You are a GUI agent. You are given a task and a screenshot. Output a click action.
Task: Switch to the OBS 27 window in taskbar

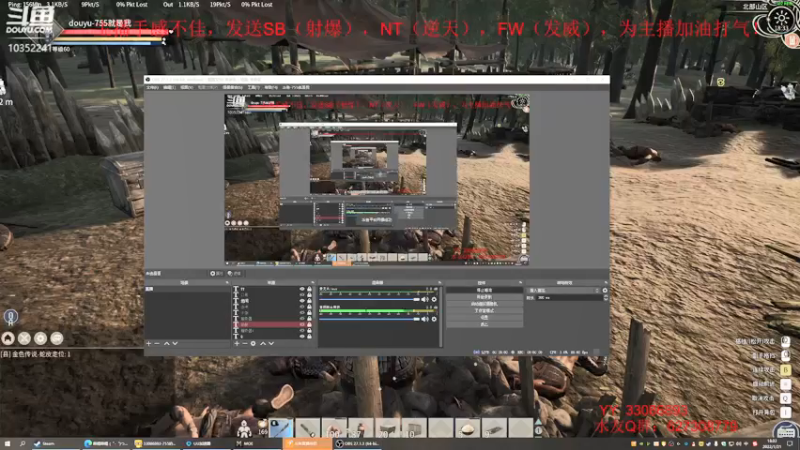coord(357,444)
